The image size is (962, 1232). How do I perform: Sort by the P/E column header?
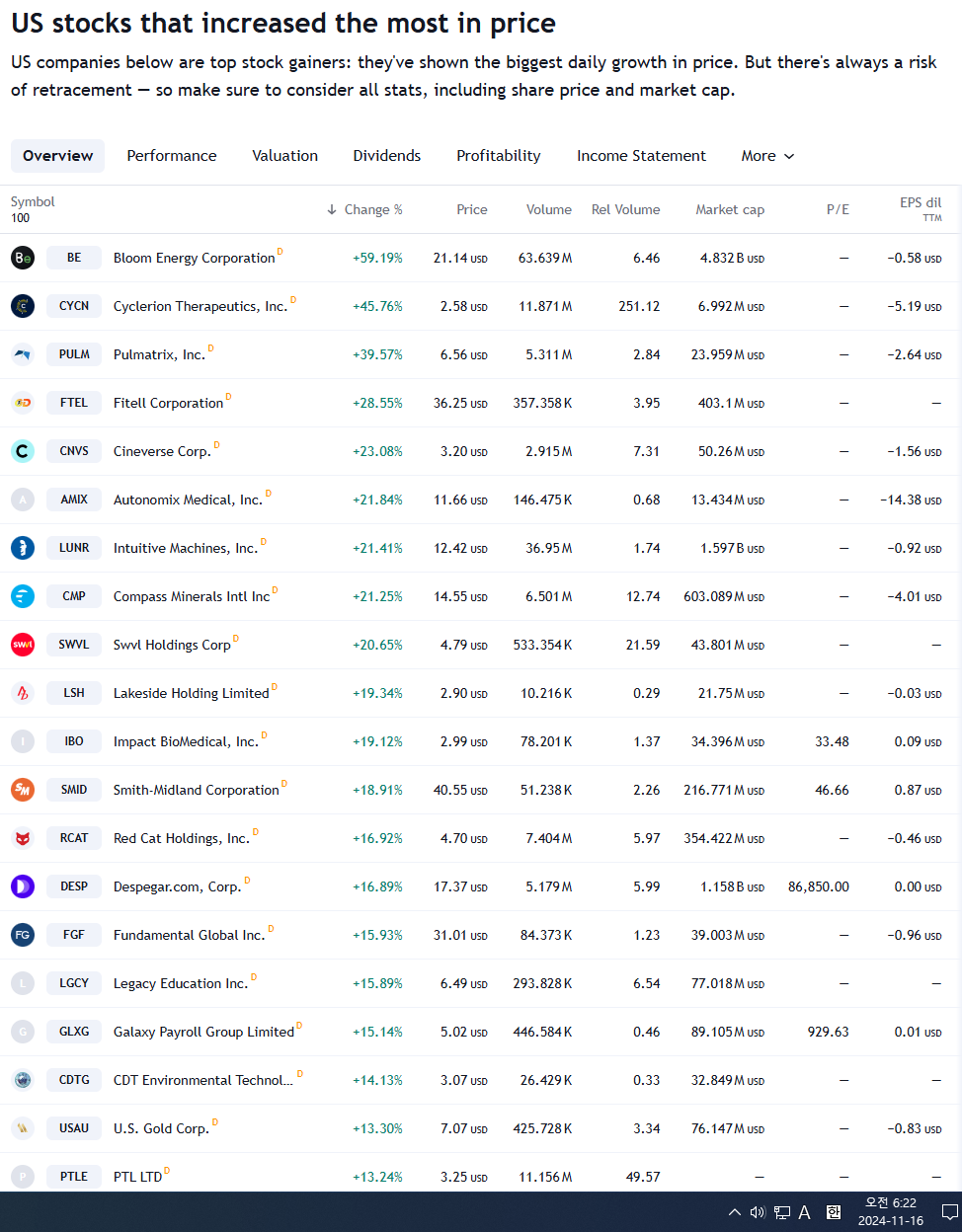coord(838,209)
